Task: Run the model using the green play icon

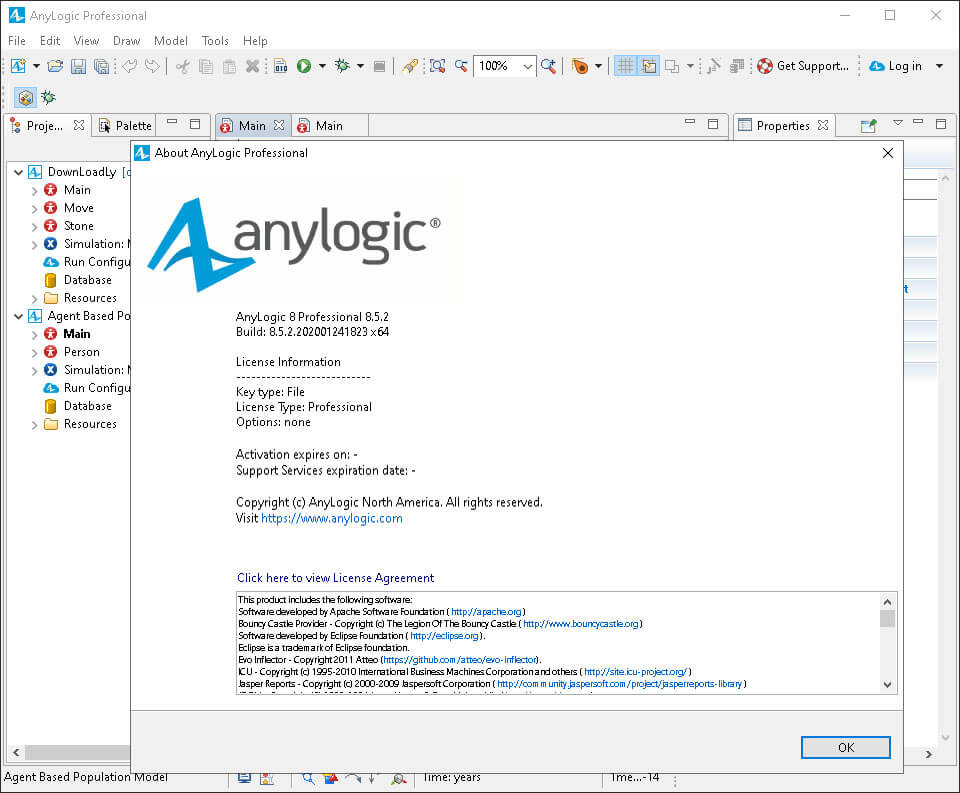Action: click(303, 65)
